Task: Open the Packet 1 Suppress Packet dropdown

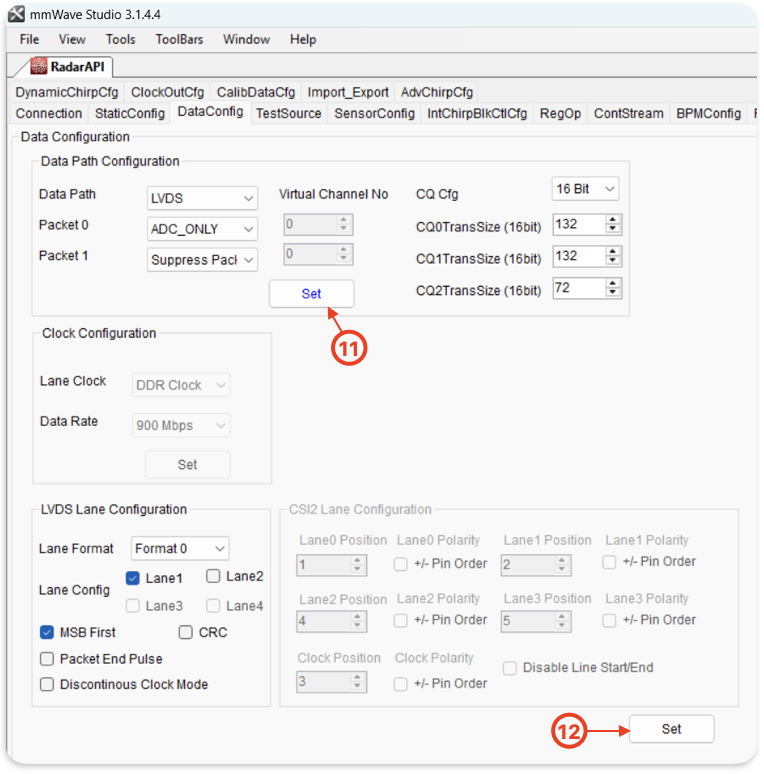Action: coord(202,260)
